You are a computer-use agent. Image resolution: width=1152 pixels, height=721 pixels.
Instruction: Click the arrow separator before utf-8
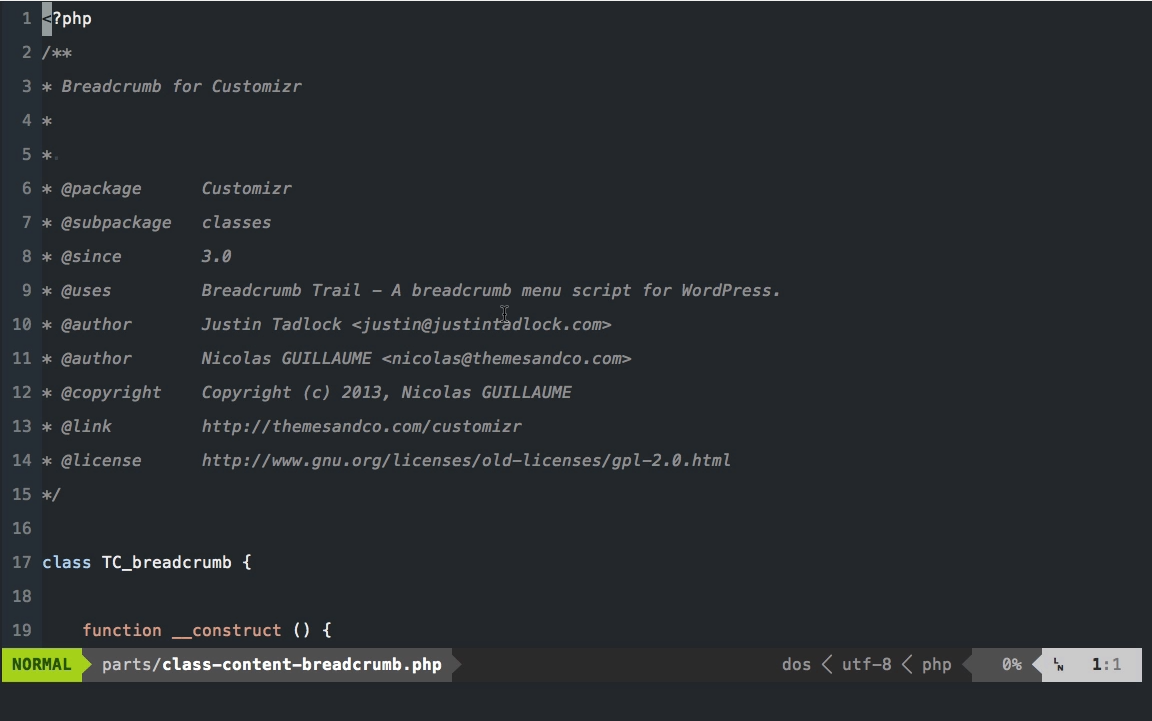pyautogui.click(x=827, y=664)
